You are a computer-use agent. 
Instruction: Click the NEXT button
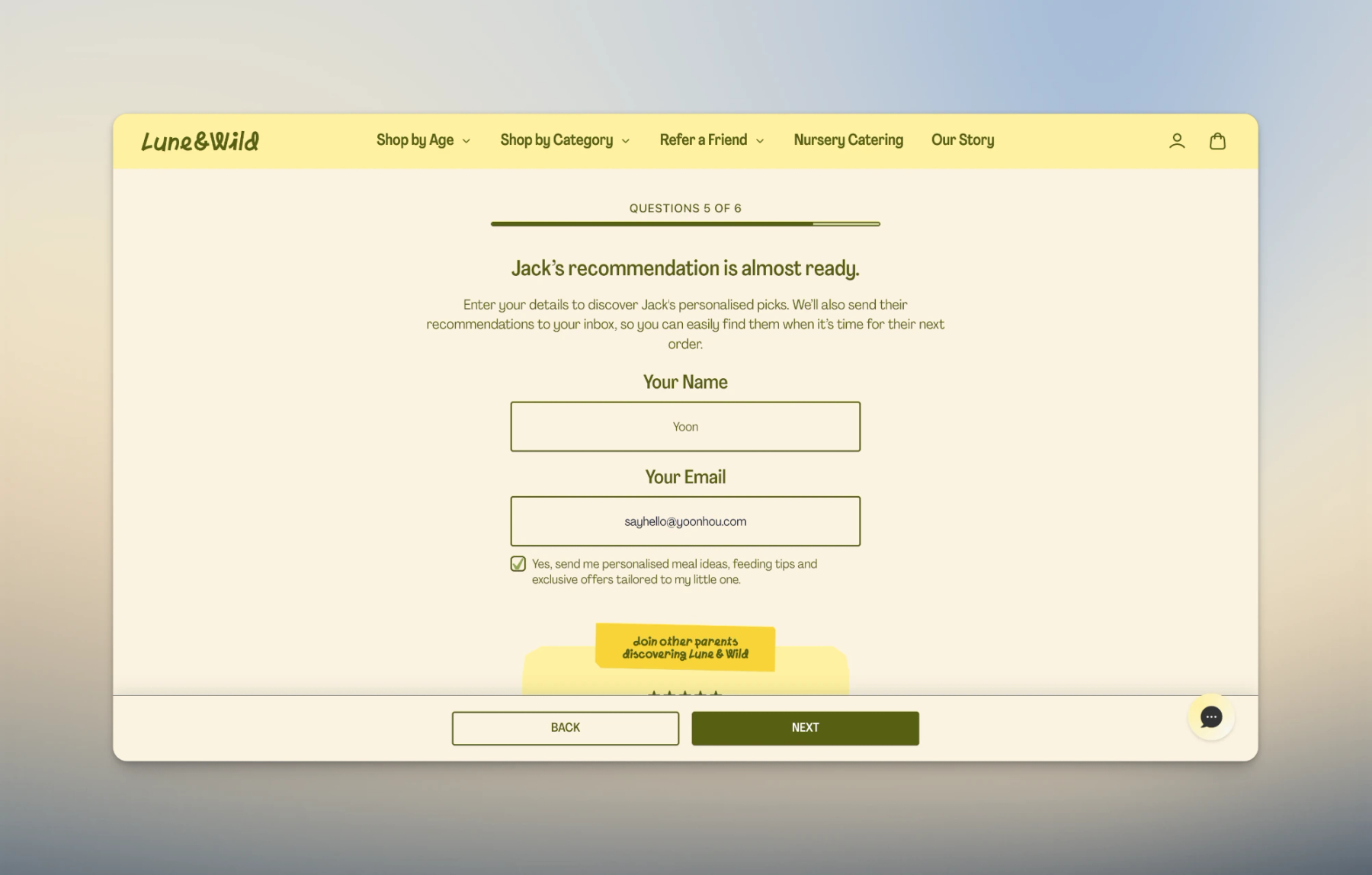[x=805, y=728]
